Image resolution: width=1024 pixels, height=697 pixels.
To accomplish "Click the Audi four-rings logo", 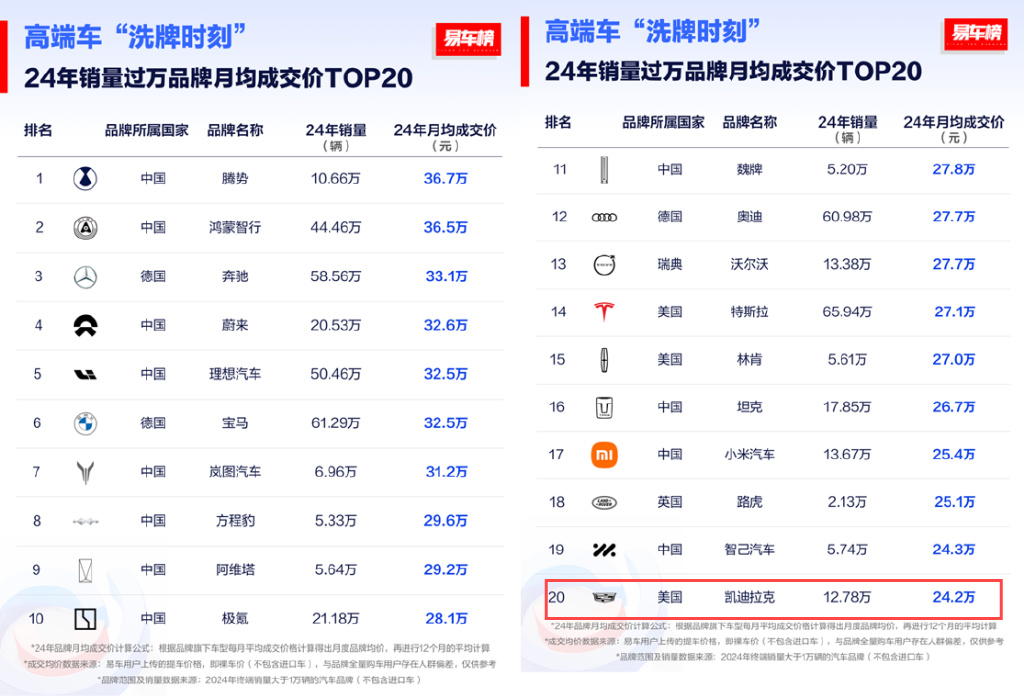I will coord(604,217).
